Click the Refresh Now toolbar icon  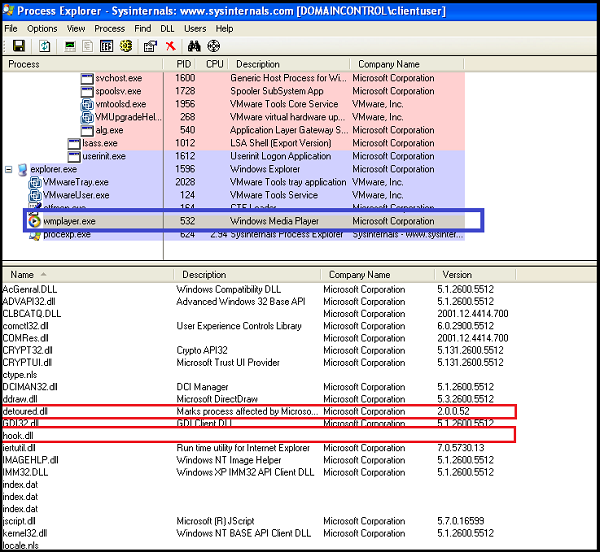pos(45,46)
